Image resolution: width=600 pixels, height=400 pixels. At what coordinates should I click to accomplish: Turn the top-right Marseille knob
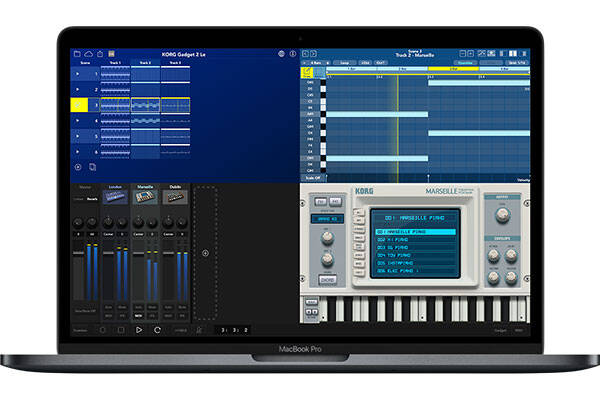tap(502, 216)
